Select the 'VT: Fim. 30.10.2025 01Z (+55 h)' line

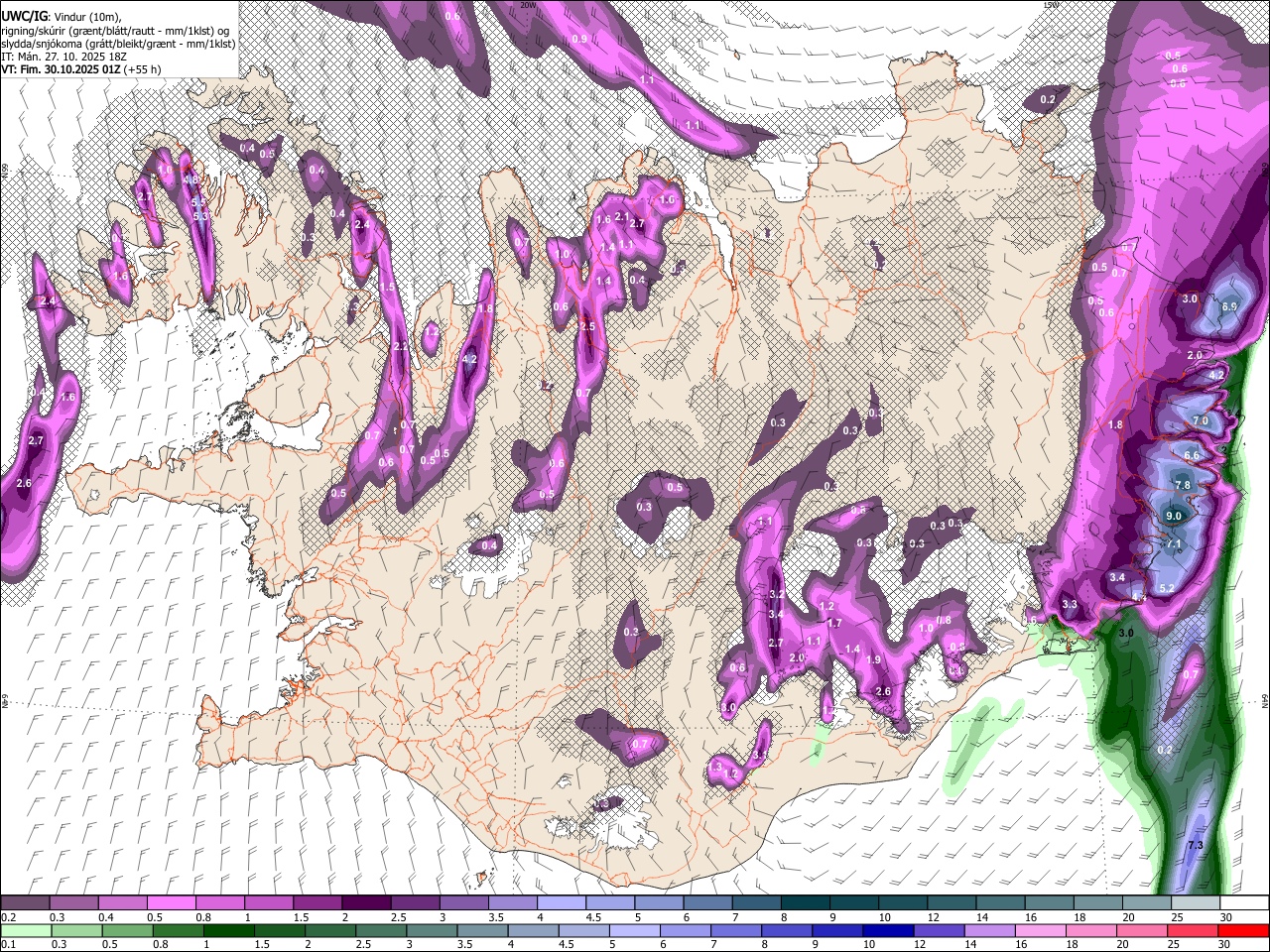point(81,69)
